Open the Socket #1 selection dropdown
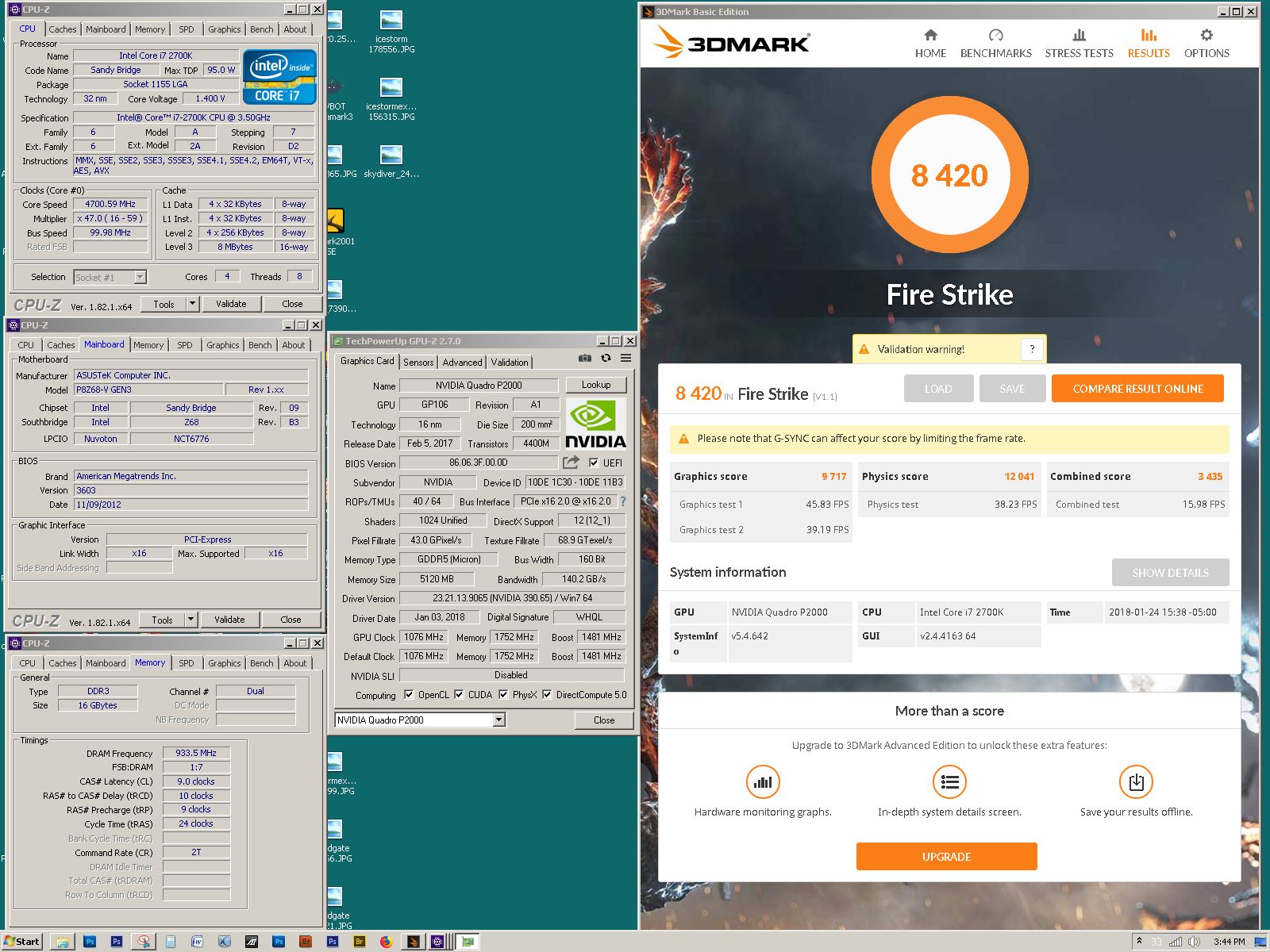This screenshot has height=952, width=1270. pyautogui.click(x=140, y=277)
